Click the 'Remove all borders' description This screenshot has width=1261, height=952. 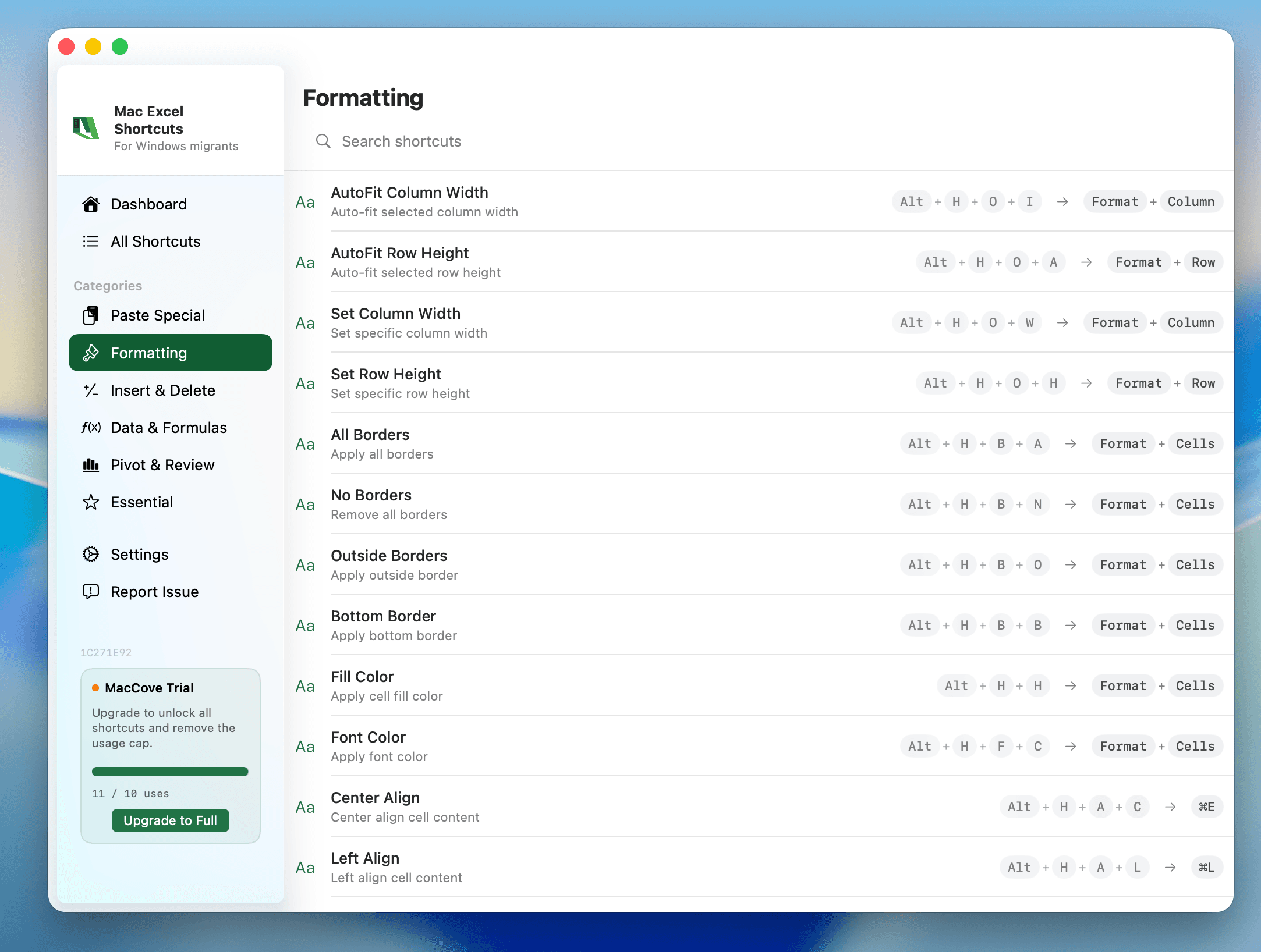(x=389, y=514)
